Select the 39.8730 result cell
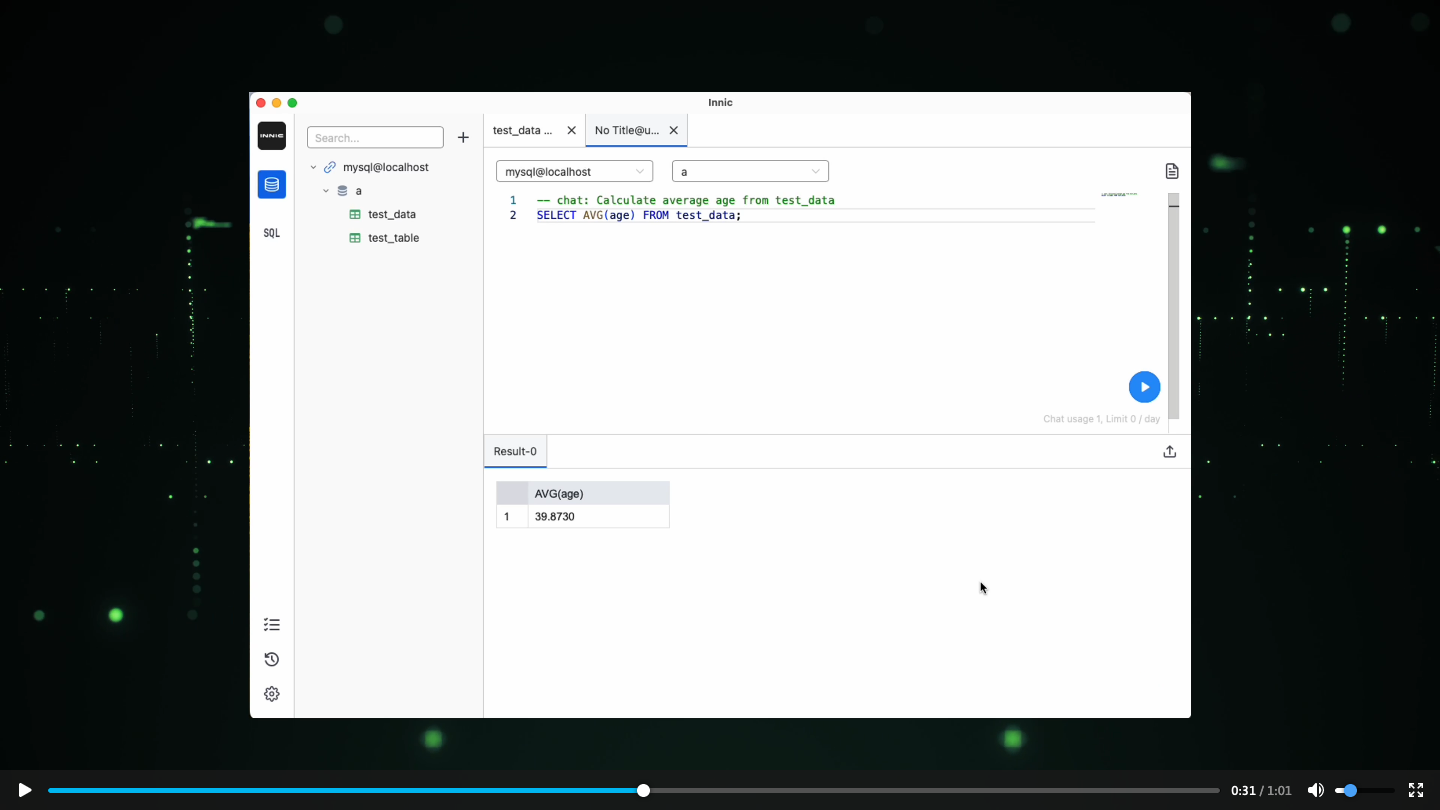This screenshot has width=1440, height=810. point(598,517)
